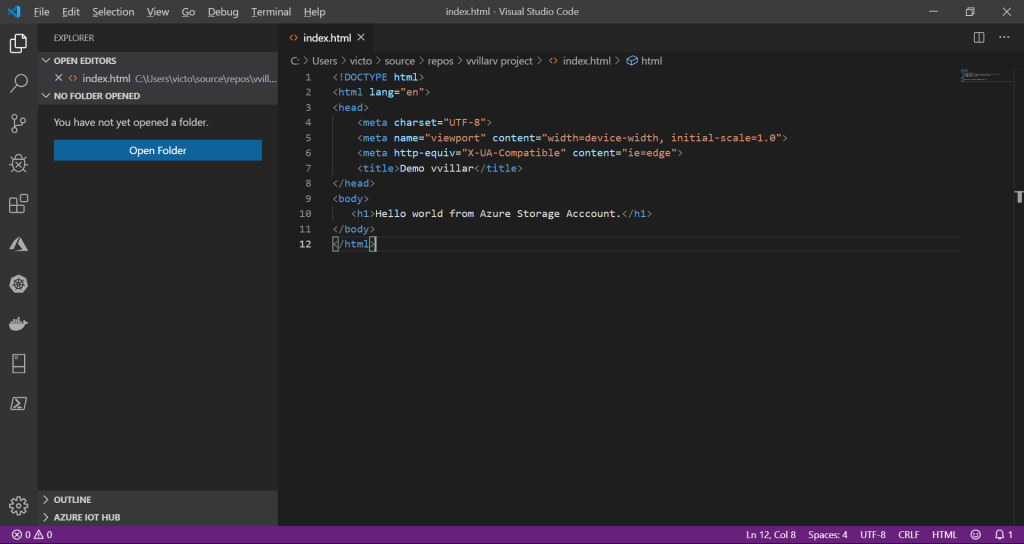Open the Go menu
This screenshot has width=1024, height=544.
(188, 12)
